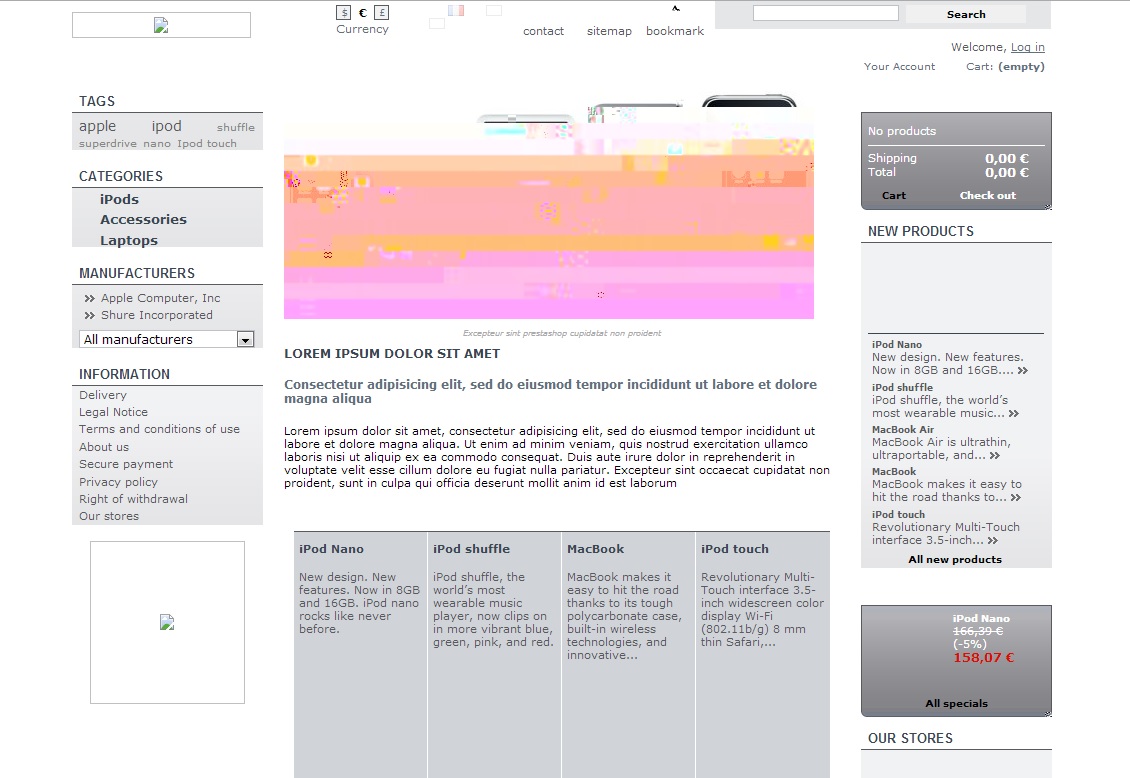
Task: Open iPod Nano special offer
Action: coord(981,619)
